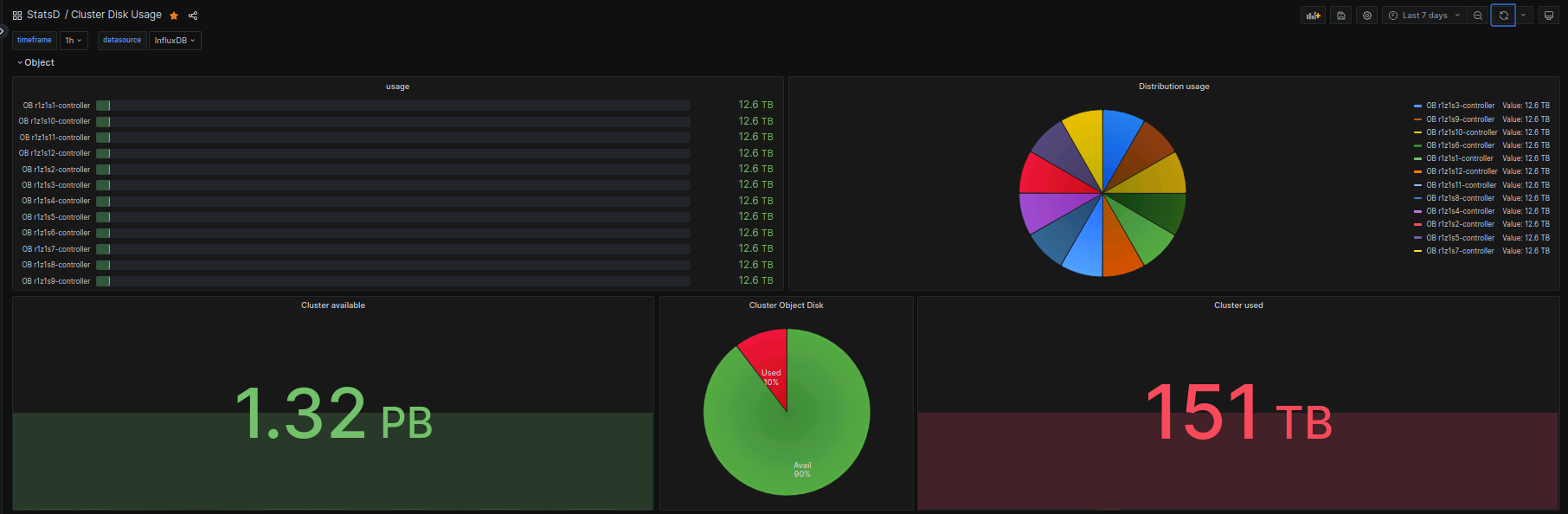
Task: Collapse the Object row
Action: (x=35, y=62)
